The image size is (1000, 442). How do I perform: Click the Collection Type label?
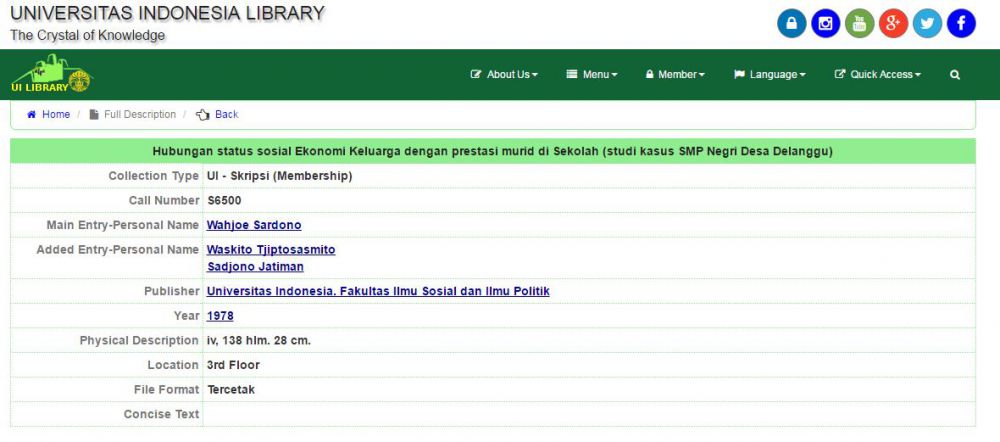point(154,176)
